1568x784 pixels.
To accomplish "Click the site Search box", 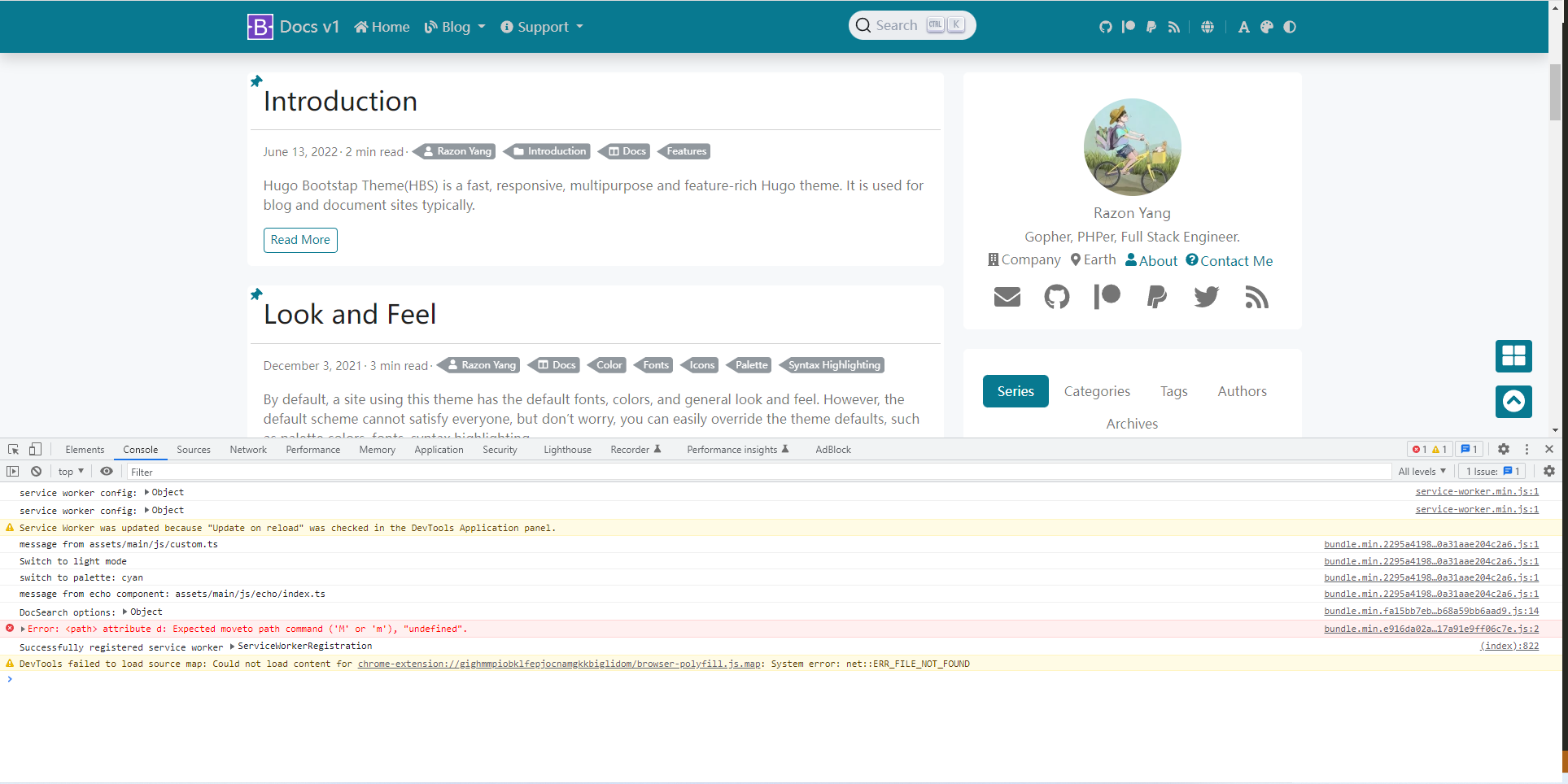I will (x=912, y=25).
